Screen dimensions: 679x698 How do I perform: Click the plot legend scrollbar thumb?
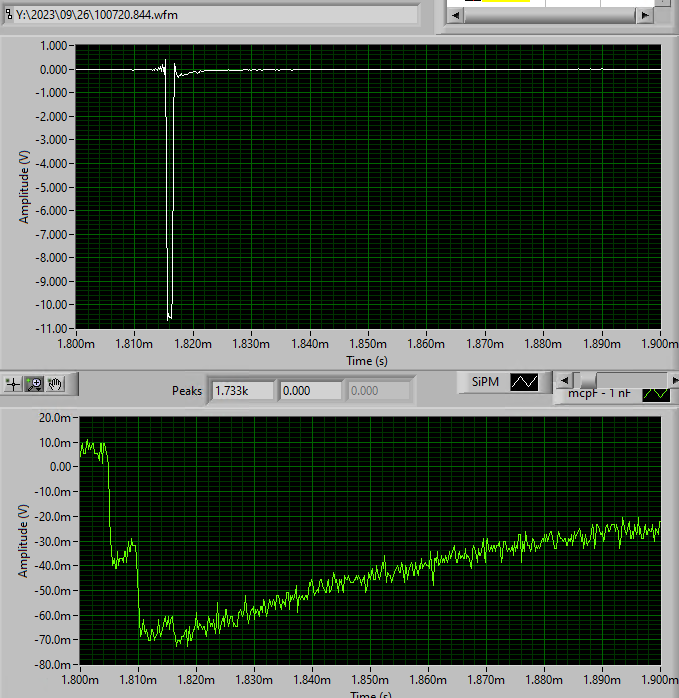pyautogui.click(x=588, y=381)
